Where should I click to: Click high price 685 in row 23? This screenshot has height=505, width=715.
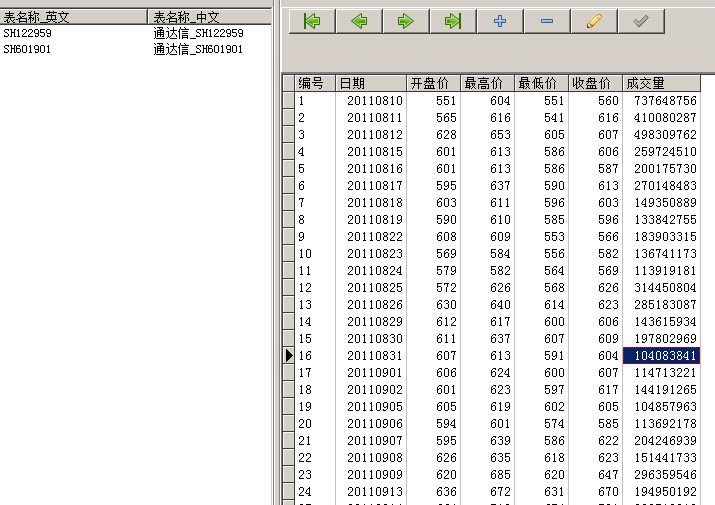(x=487, y=474)
